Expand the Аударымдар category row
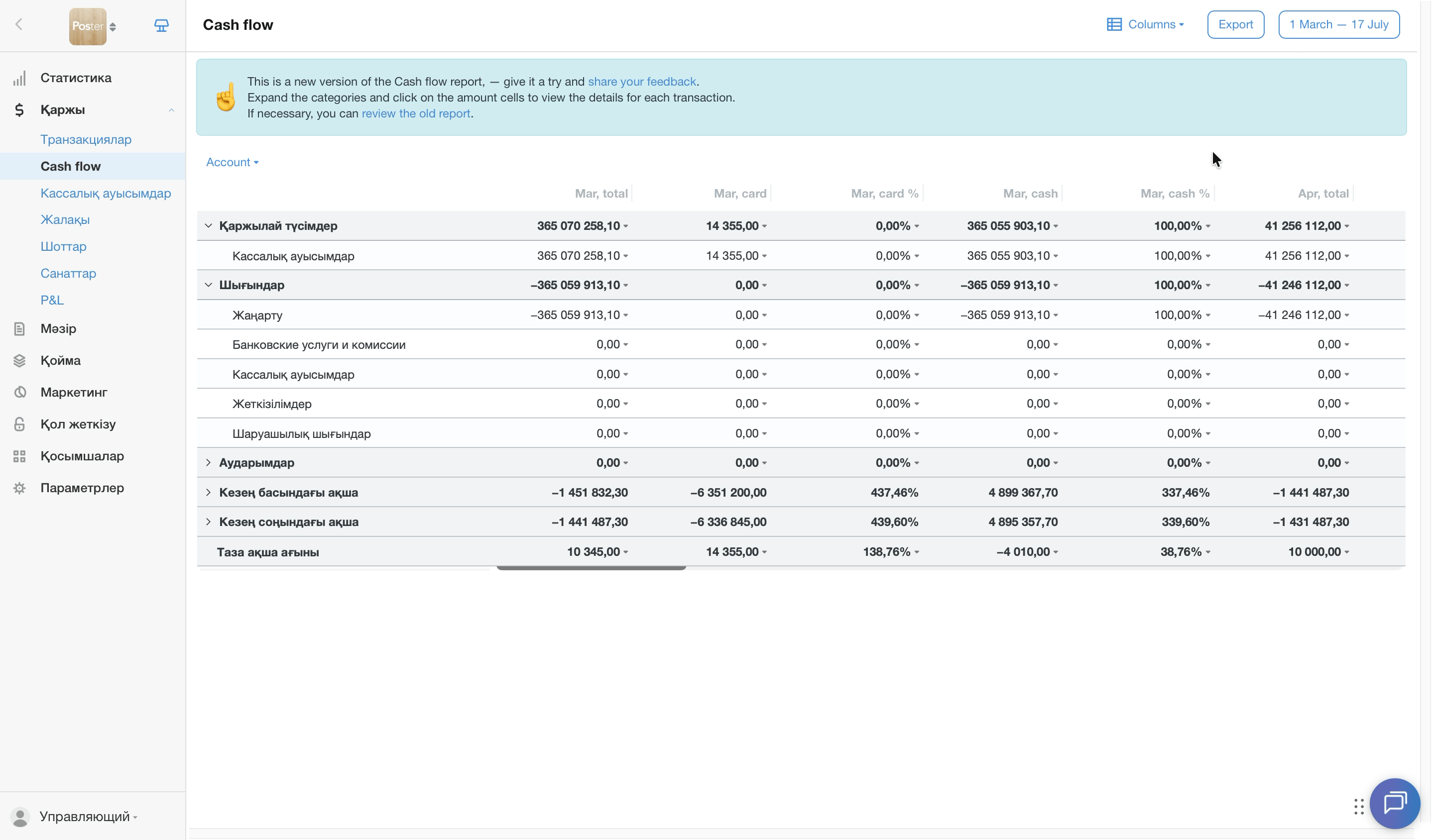The height and width of the screenshot is (840, 1434). coord(208,463)
